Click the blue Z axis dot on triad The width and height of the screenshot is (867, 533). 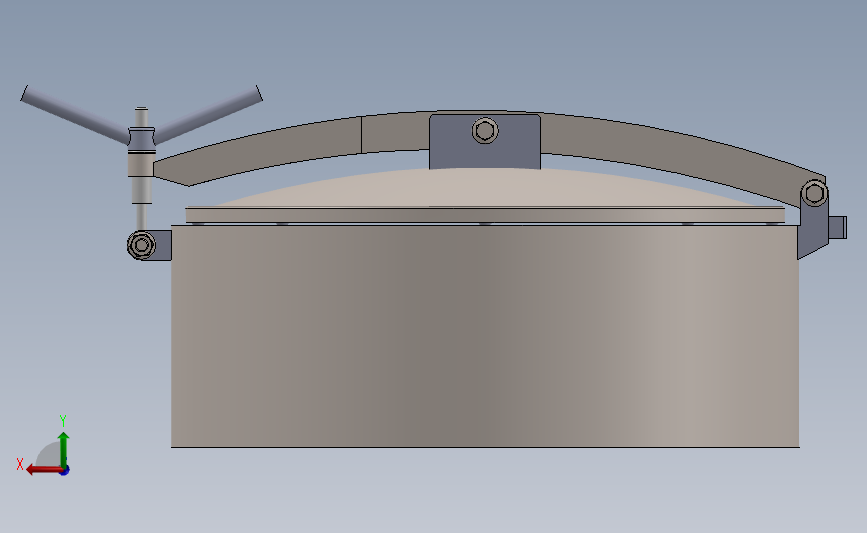pos(65,471)
